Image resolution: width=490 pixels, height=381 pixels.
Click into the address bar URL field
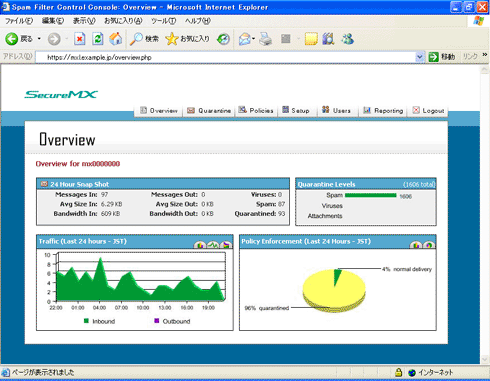[225, 57]
